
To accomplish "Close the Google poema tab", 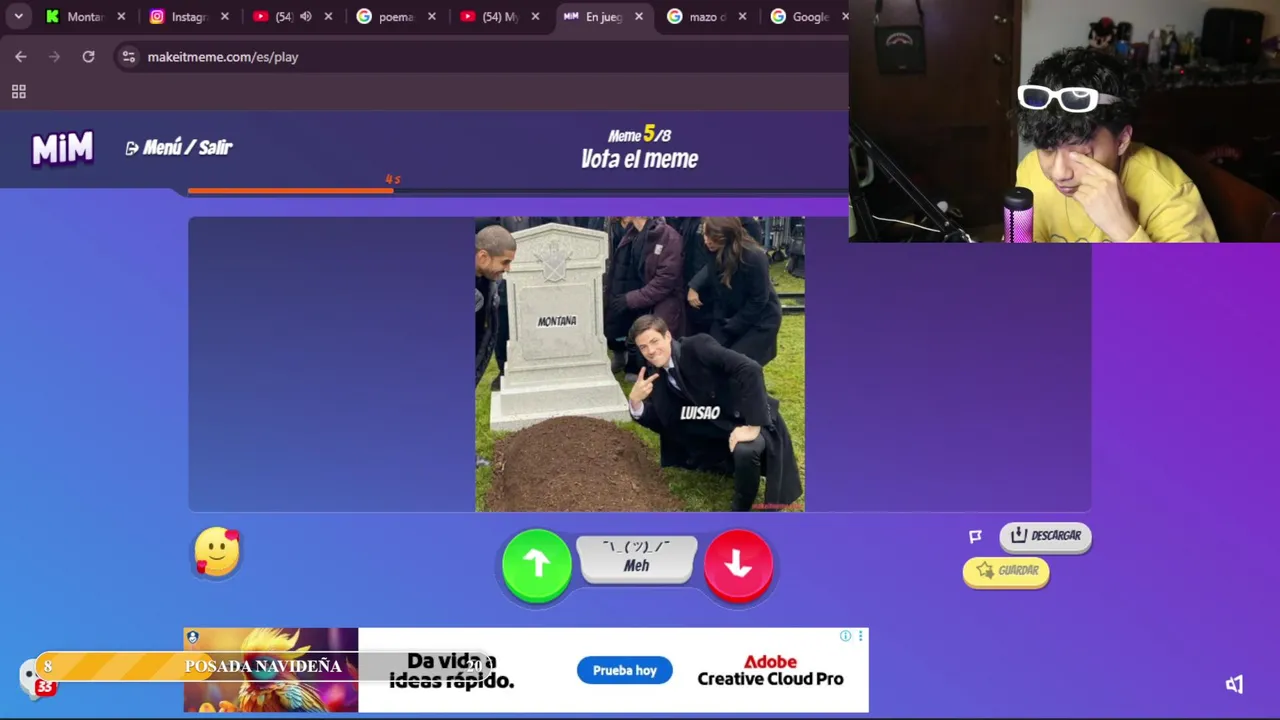I will (432, 16).
